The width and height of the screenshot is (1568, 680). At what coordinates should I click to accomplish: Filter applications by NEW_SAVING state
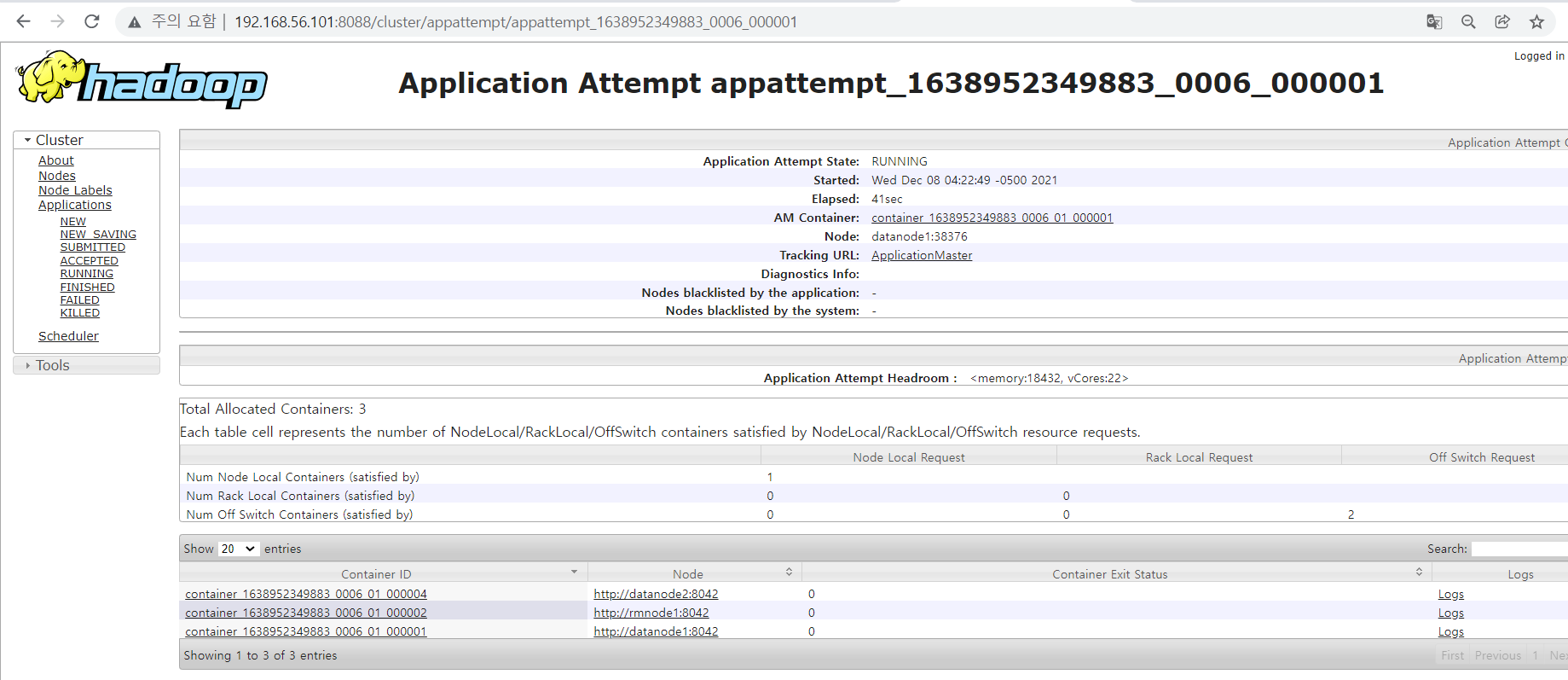(x=98, y=234)
